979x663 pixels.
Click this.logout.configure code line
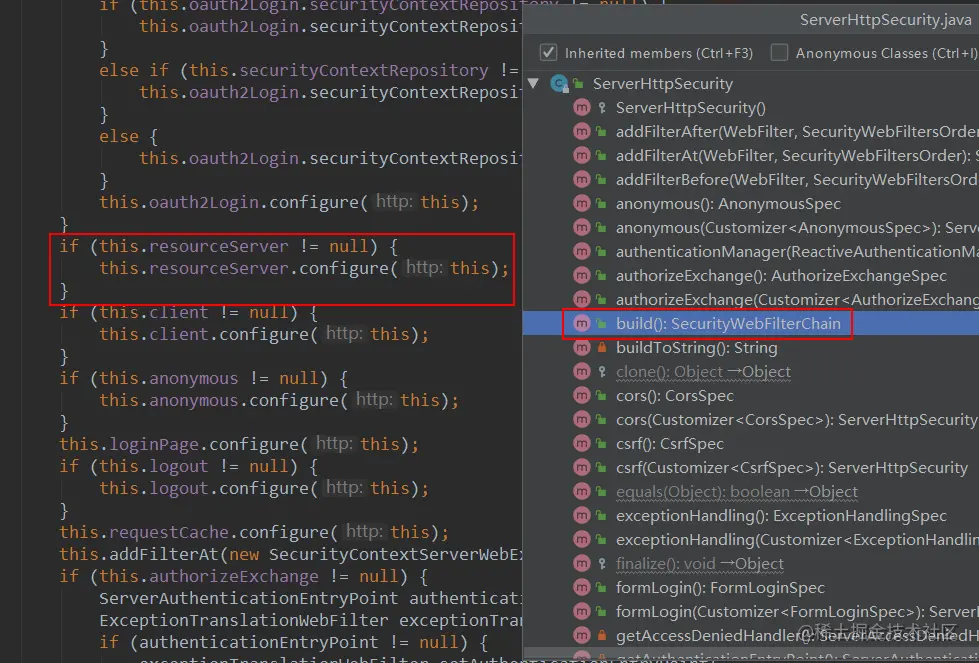264,488
